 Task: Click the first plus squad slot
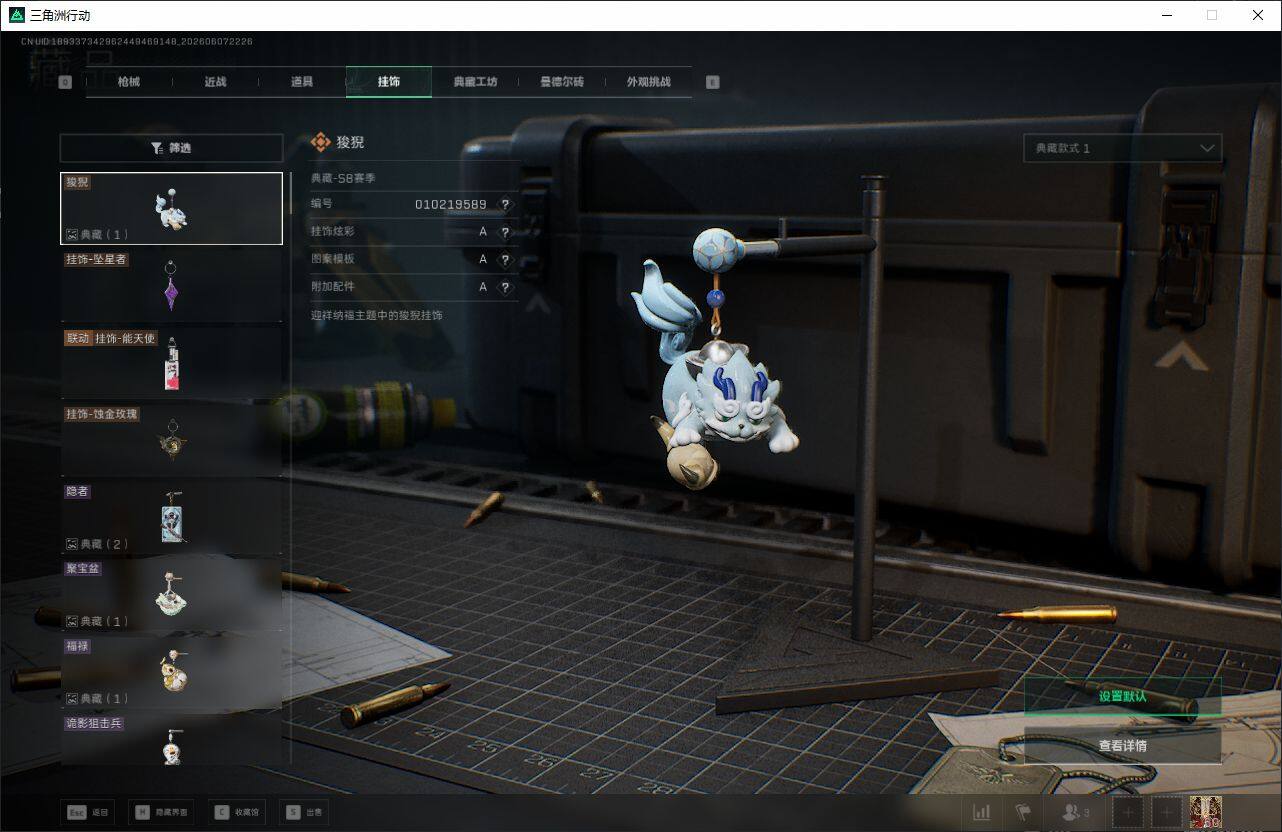click(1128, 813)
